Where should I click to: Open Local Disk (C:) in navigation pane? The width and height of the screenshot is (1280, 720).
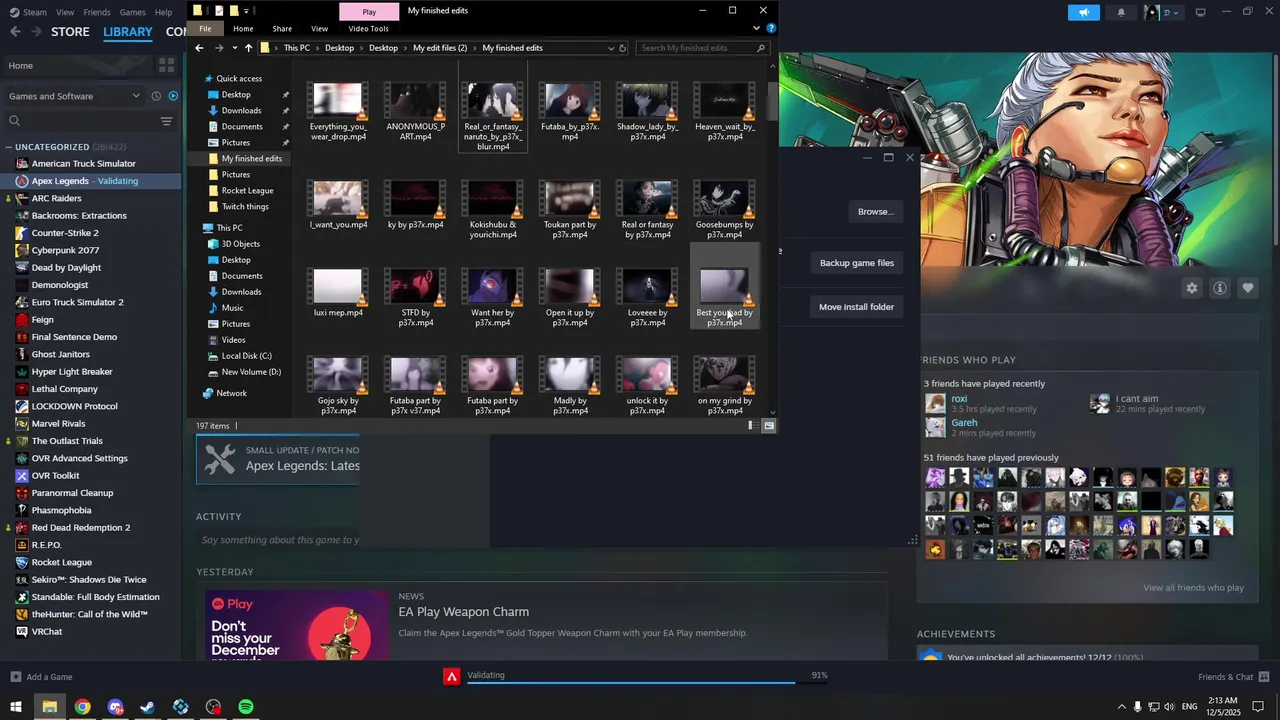pos(246,356)
